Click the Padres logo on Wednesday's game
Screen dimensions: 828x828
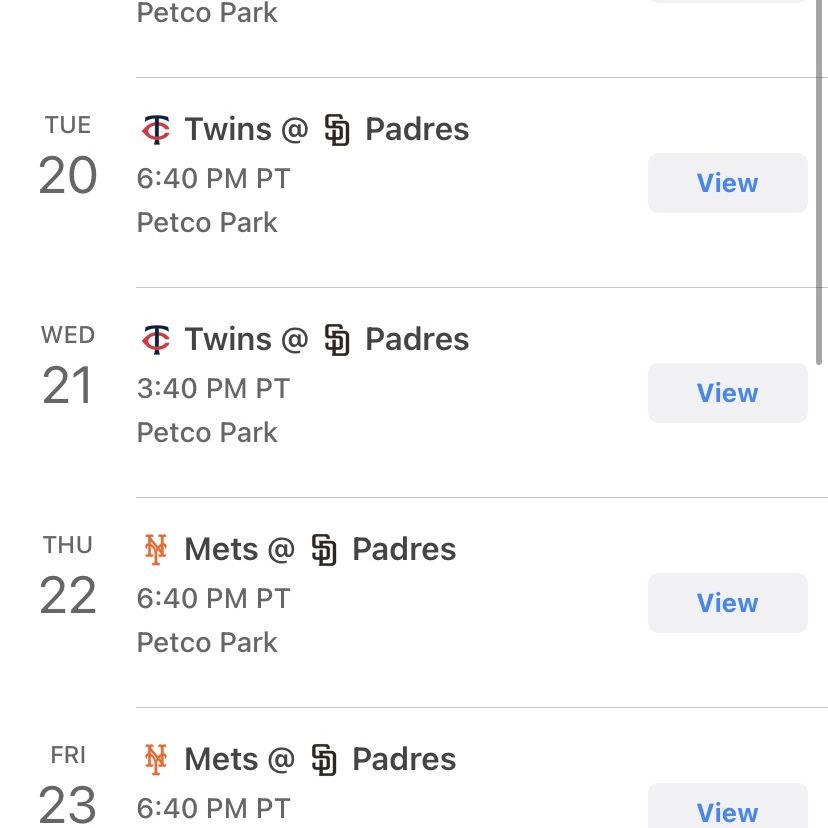pos(337,340)
